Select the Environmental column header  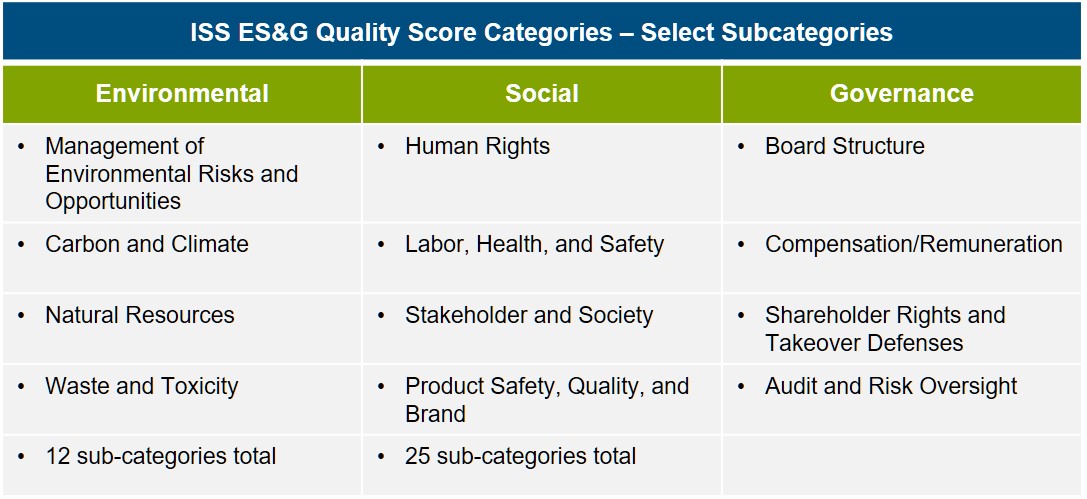coord(182,94)
